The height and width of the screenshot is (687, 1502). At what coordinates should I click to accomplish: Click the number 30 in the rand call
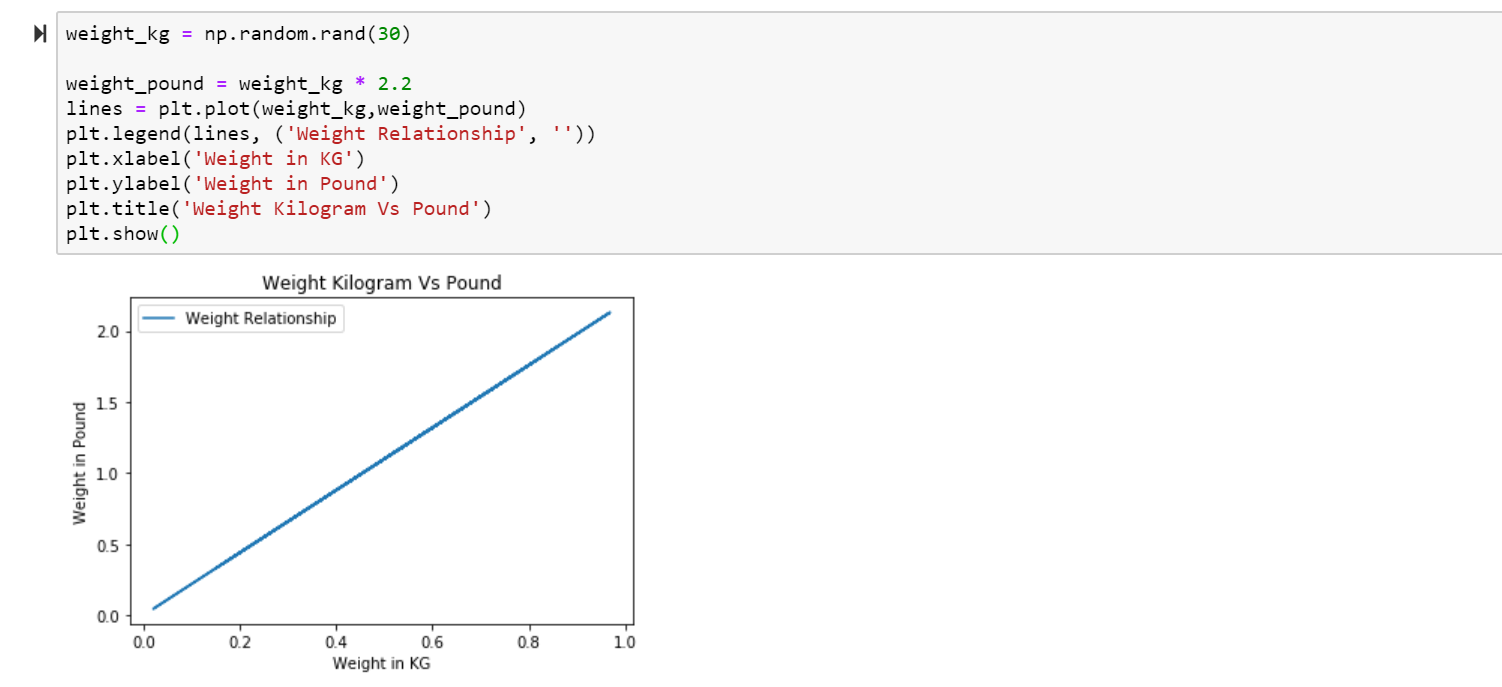point(389,34)
